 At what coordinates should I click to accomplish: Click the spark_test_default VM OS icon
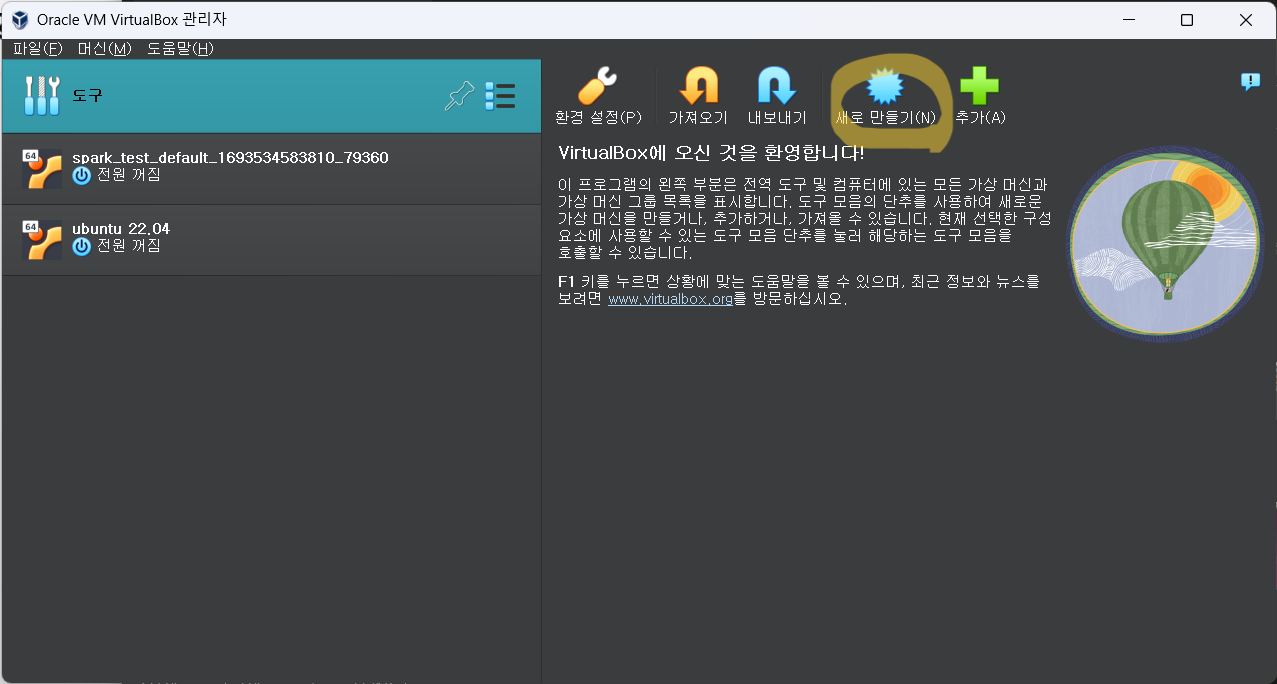pyautogui.click(x=42, y=169)
